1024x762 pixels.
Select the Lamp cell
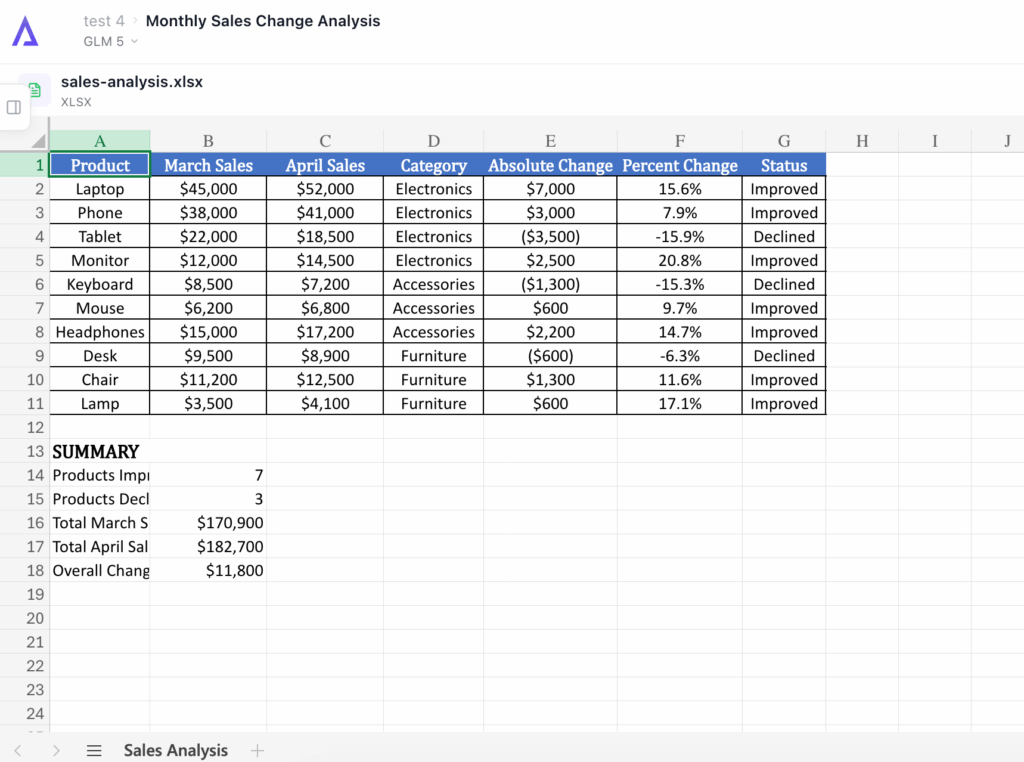tap(100, 404)
